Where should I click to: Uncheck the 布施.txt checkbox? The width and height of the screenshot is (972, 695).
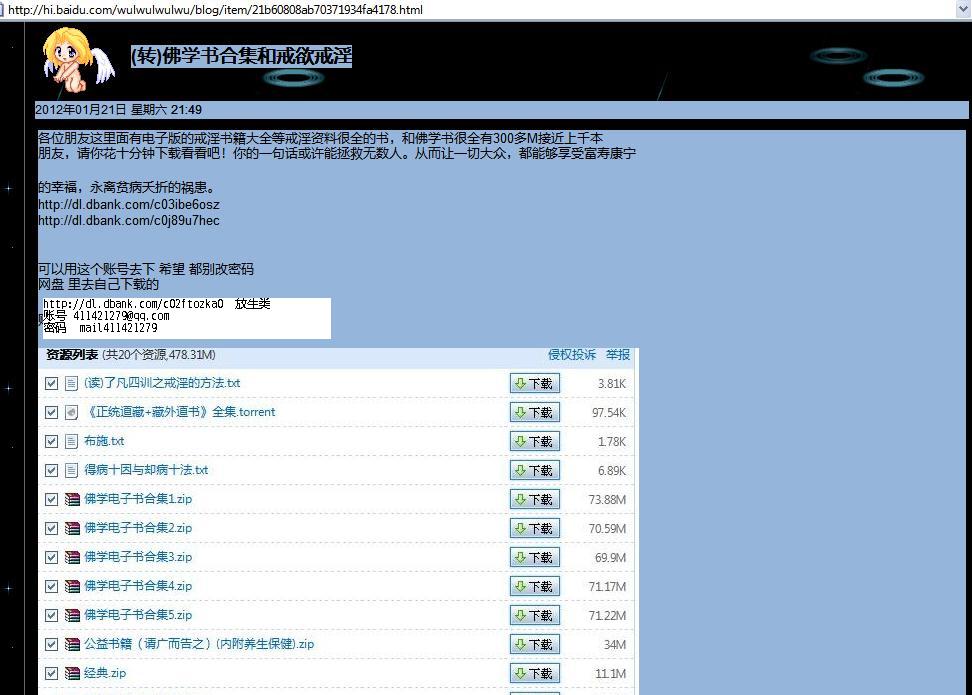point(52,441)
